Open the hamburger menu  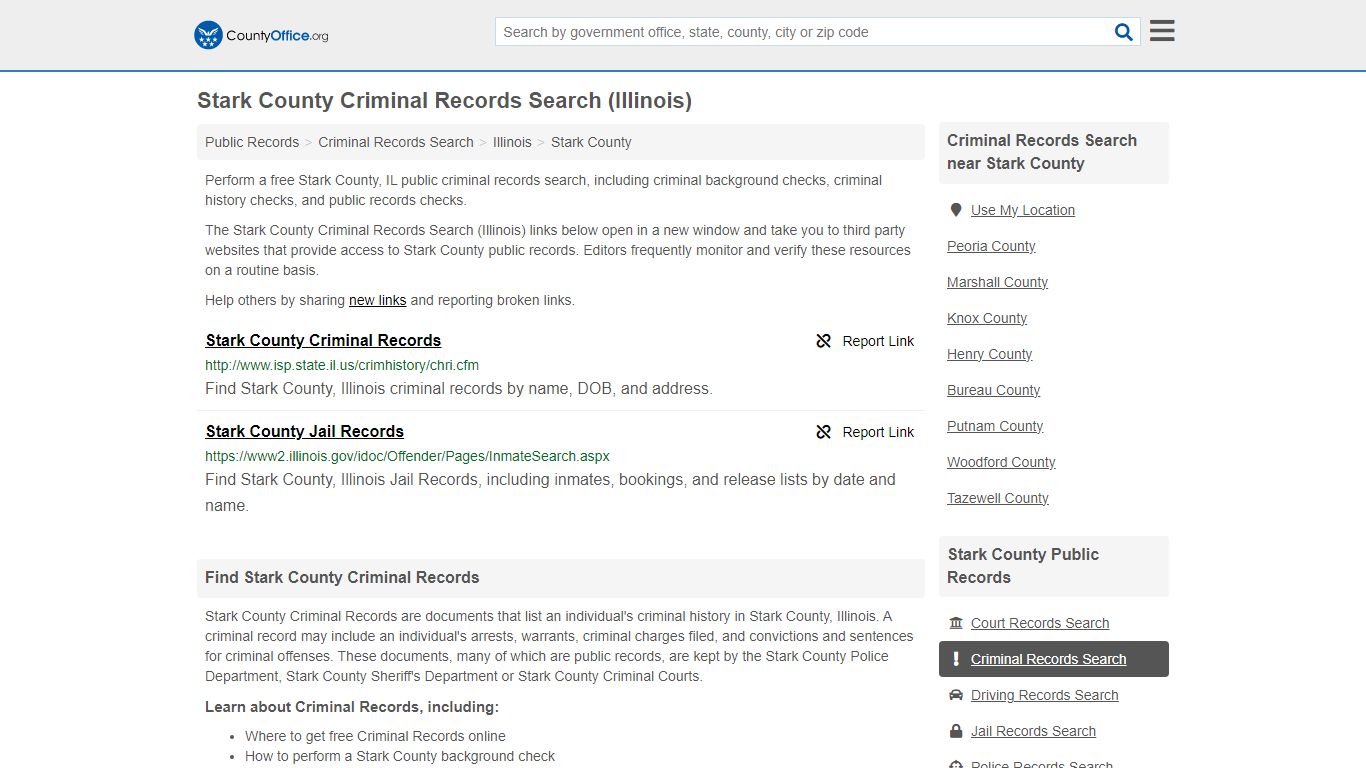pyautogui.click(x=1162, y=31)
